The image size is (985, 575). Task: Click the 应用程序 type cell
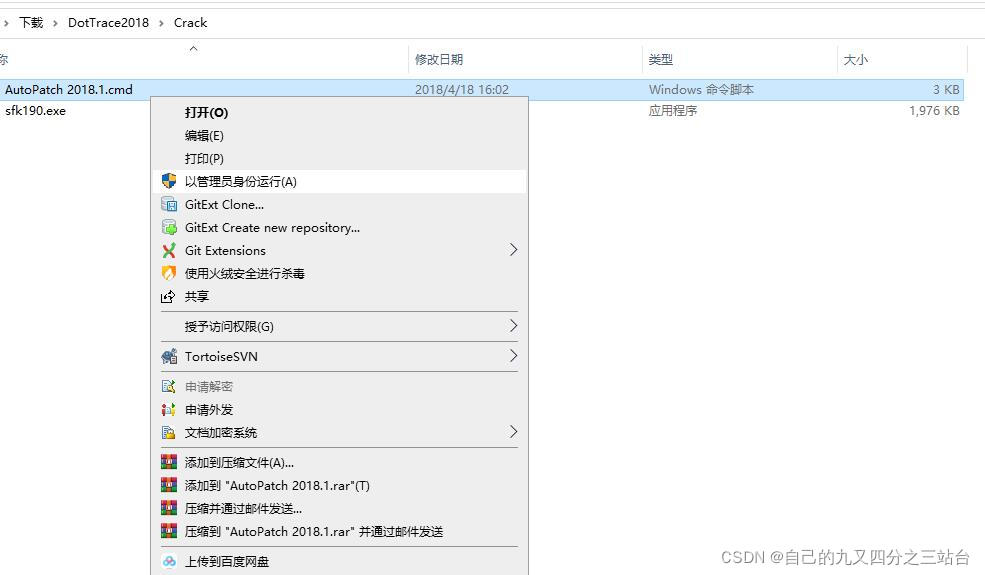click(x=673, y=111)
